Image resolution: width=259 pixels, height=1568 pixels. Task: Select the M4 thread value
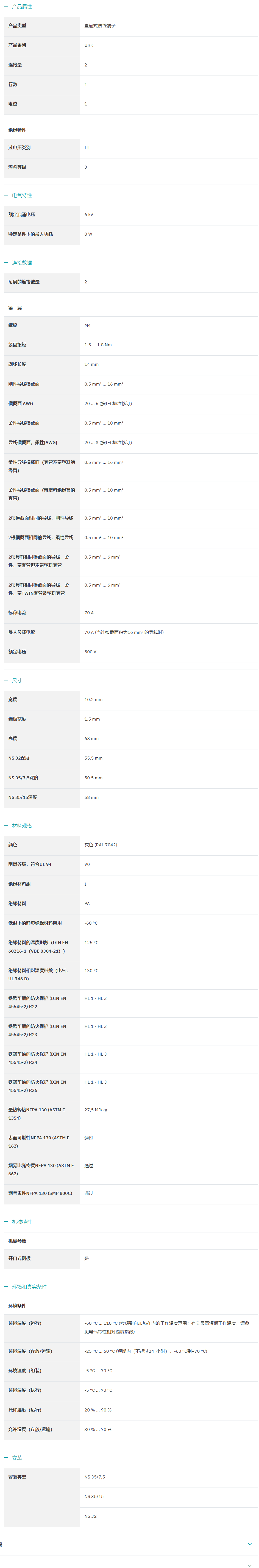[87, 325]
